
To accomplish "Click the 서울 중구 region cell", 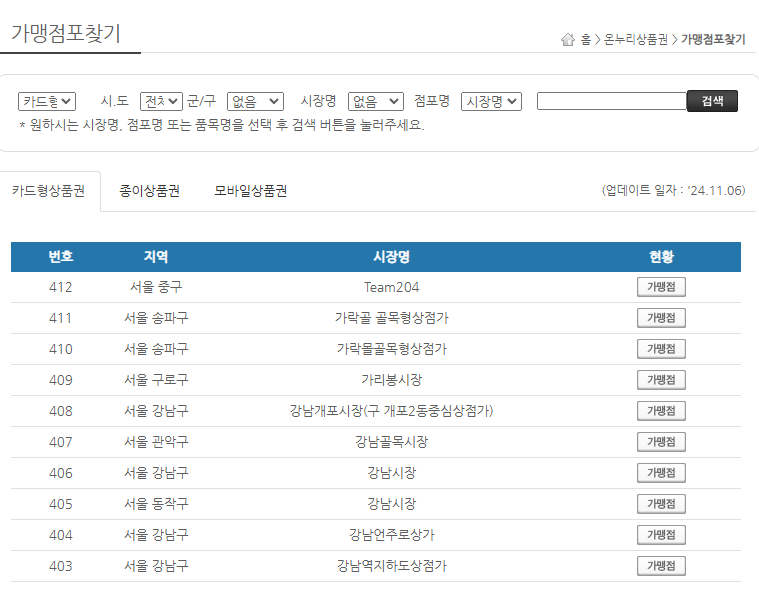I will [156, 287].
